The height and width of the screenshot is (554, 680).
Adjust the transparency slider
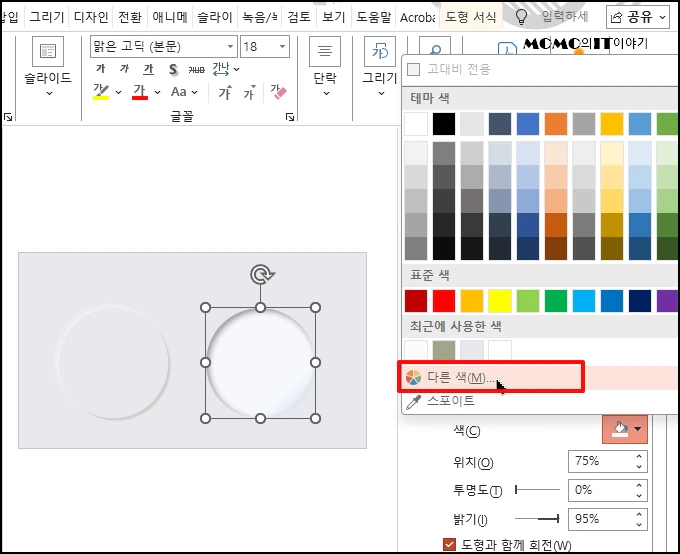coord(538,490)
